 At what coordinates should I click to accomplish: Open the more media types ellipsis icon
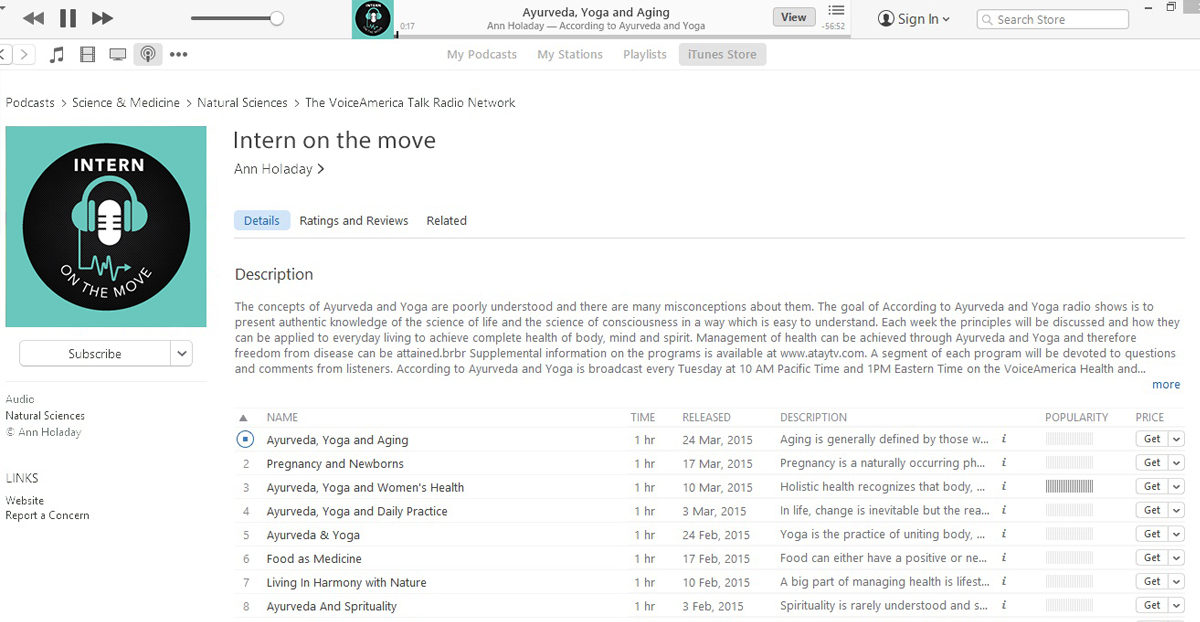[178, 54]
